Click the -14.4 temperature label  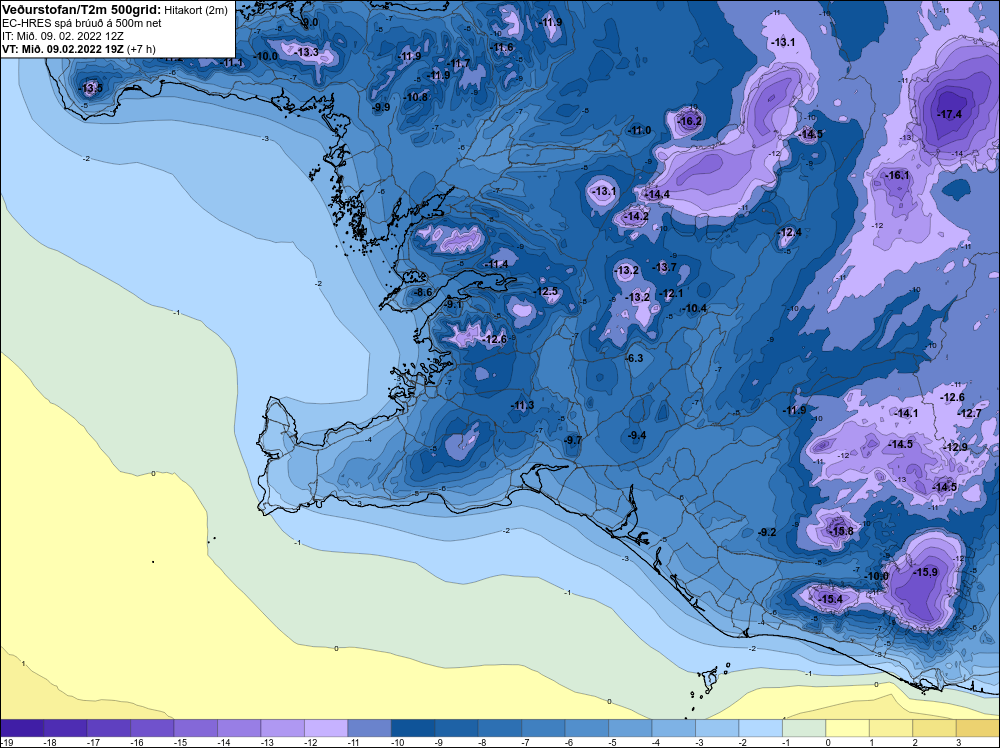click(657, 194)
